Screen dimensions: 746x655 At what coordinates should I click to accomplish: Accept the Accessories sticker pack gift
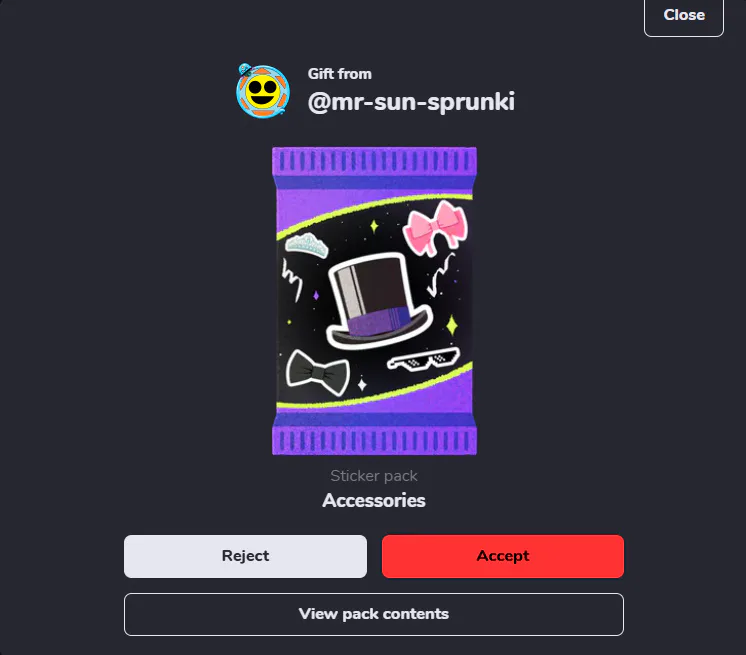[x=502, y=556]
